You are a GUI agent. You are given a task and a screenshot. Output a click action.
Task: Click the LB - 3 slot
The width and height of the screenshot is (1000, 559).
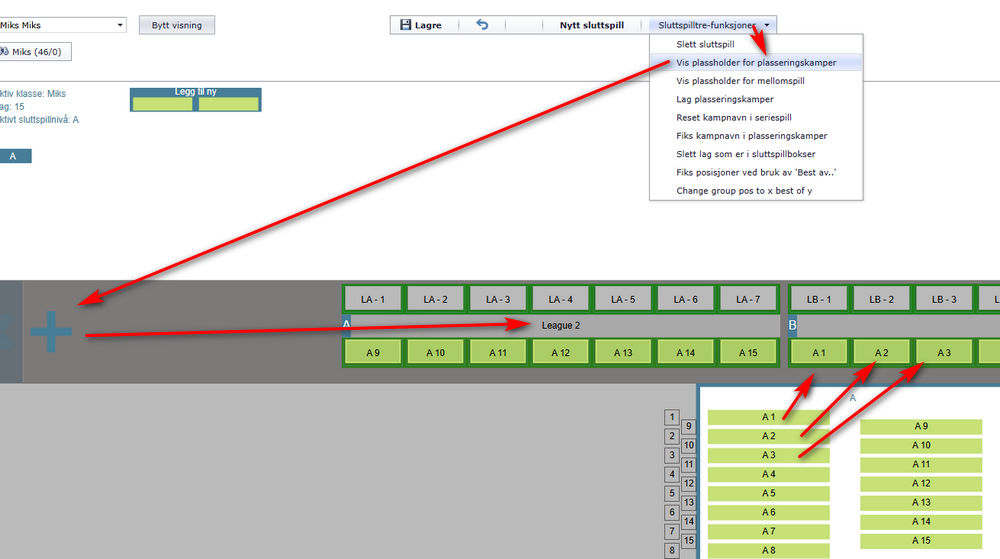point(944,299)
